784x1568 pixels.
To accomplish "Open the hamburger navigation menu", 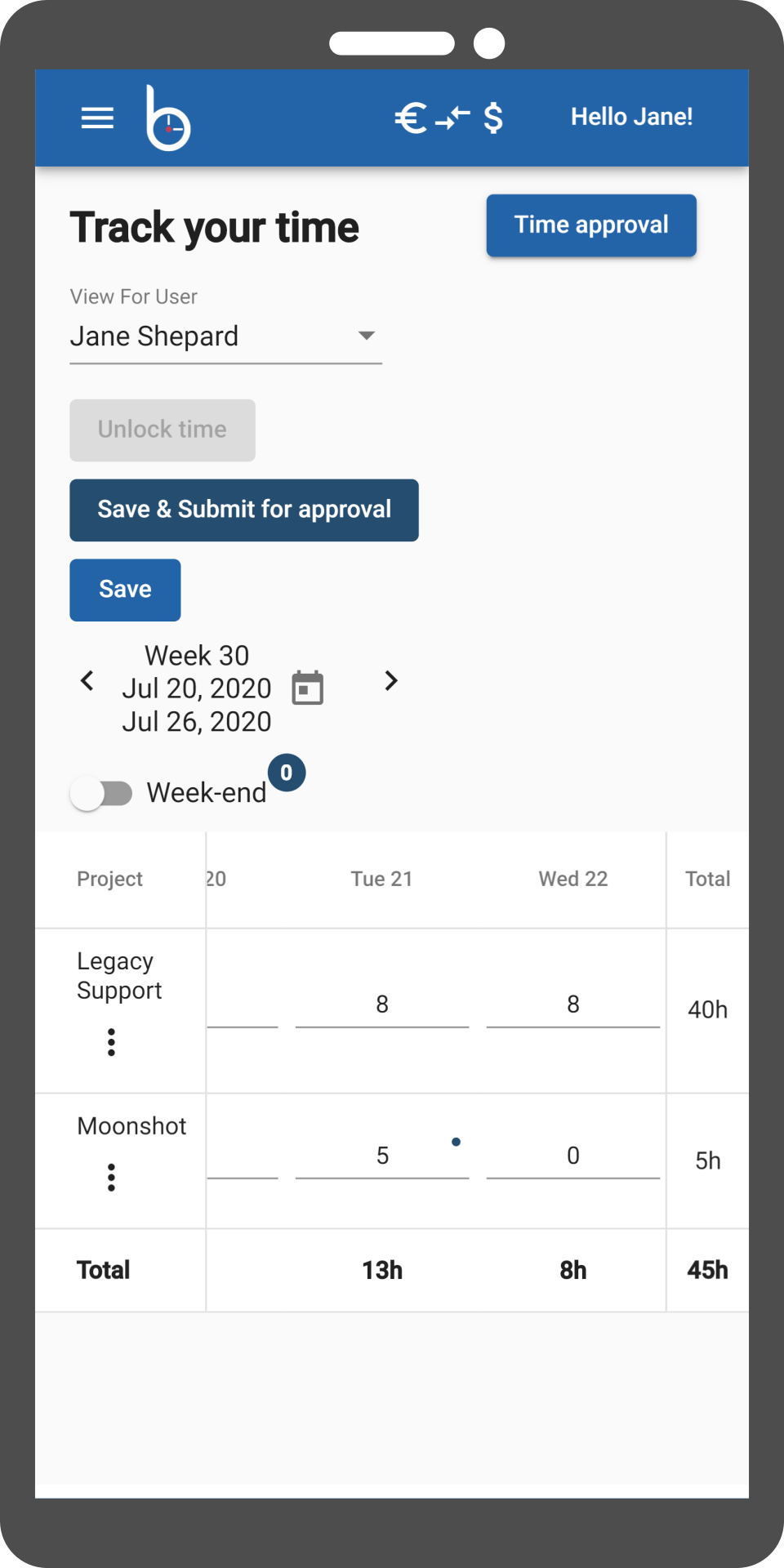I will pyautogui.click(x=97, y=118).
